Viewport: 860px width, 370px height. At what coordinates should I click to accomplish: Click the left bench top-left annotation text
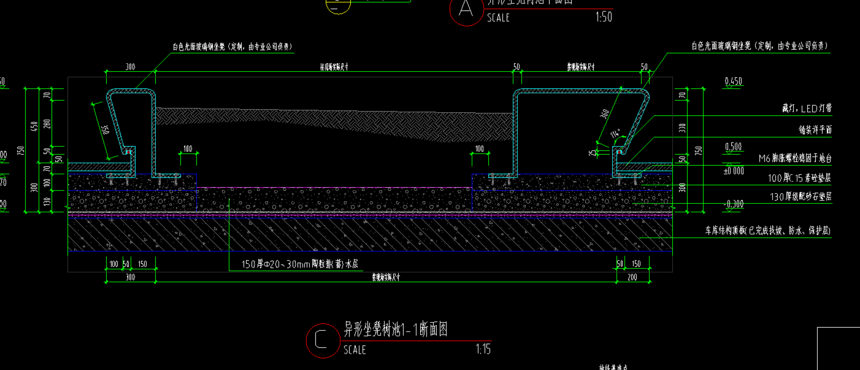pyautogui.click(x=231, y=48)
